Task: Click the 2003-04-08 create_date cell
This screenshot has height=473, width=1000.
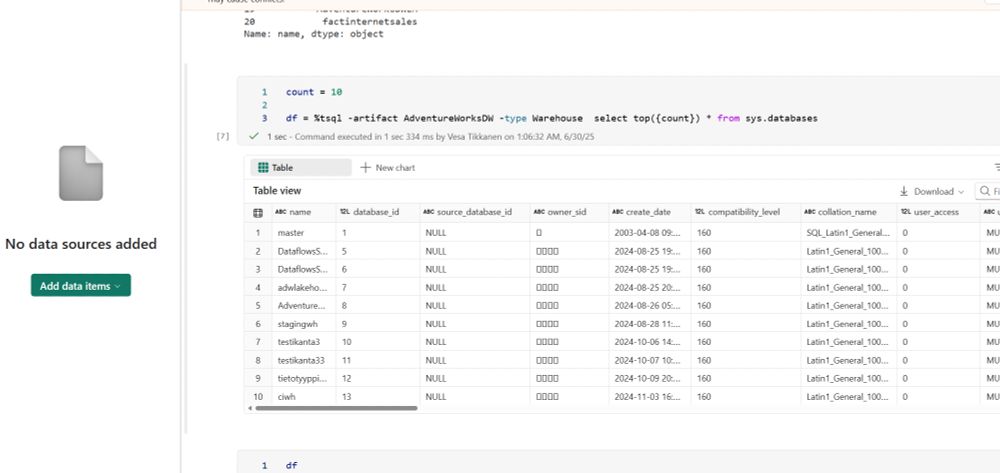Action: (x=649, y=233)
